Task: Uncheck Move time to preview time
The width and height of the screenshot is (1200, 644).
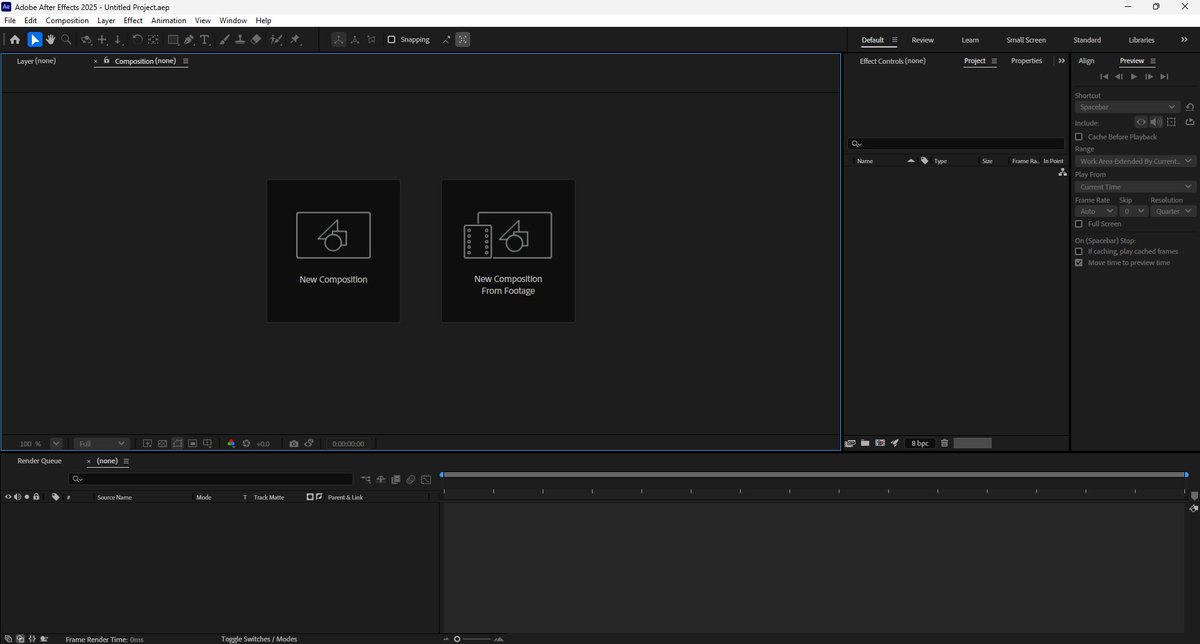Action: click(x=1079, y=263)
